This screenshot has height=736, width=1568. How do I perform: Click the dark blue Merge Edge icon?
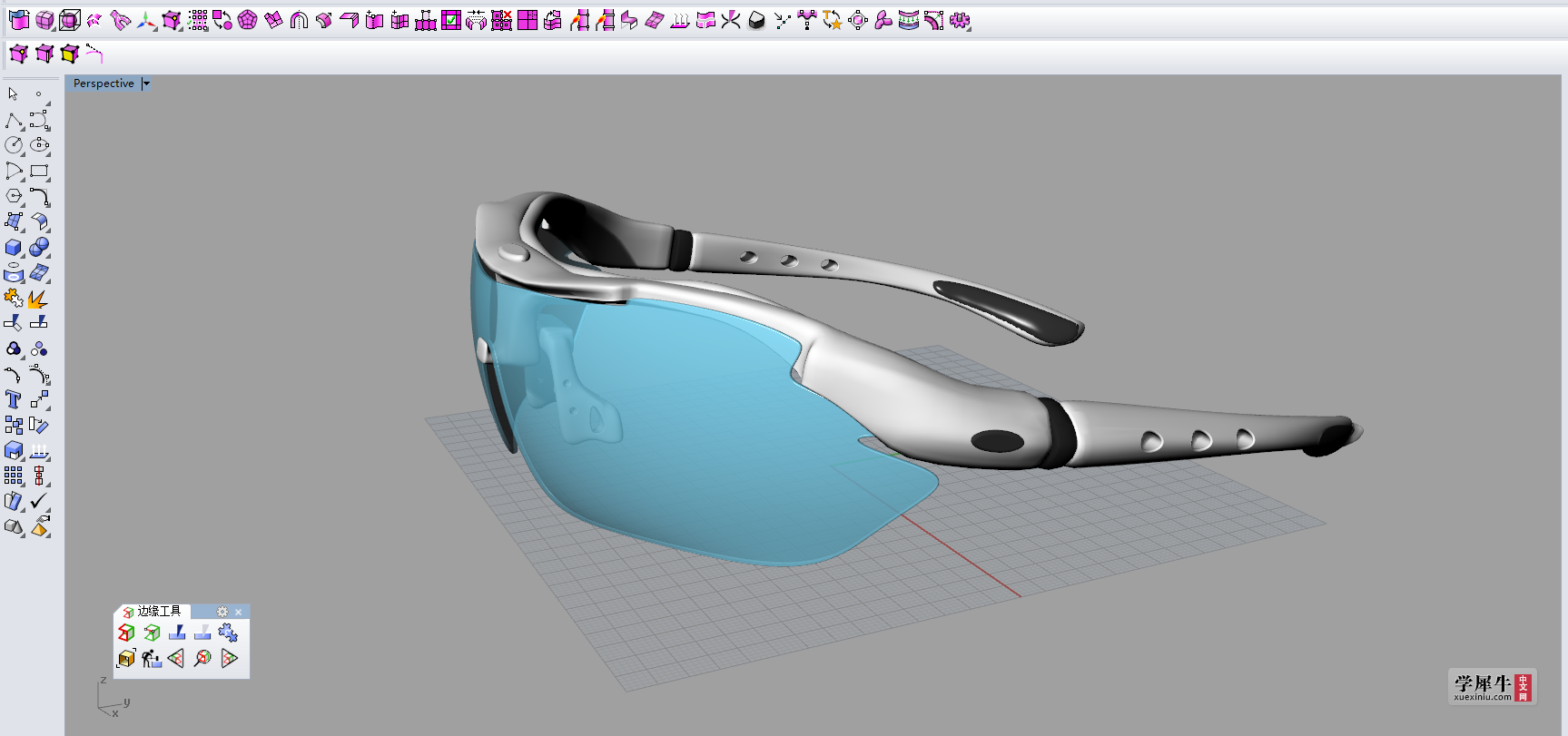(177, 633)
